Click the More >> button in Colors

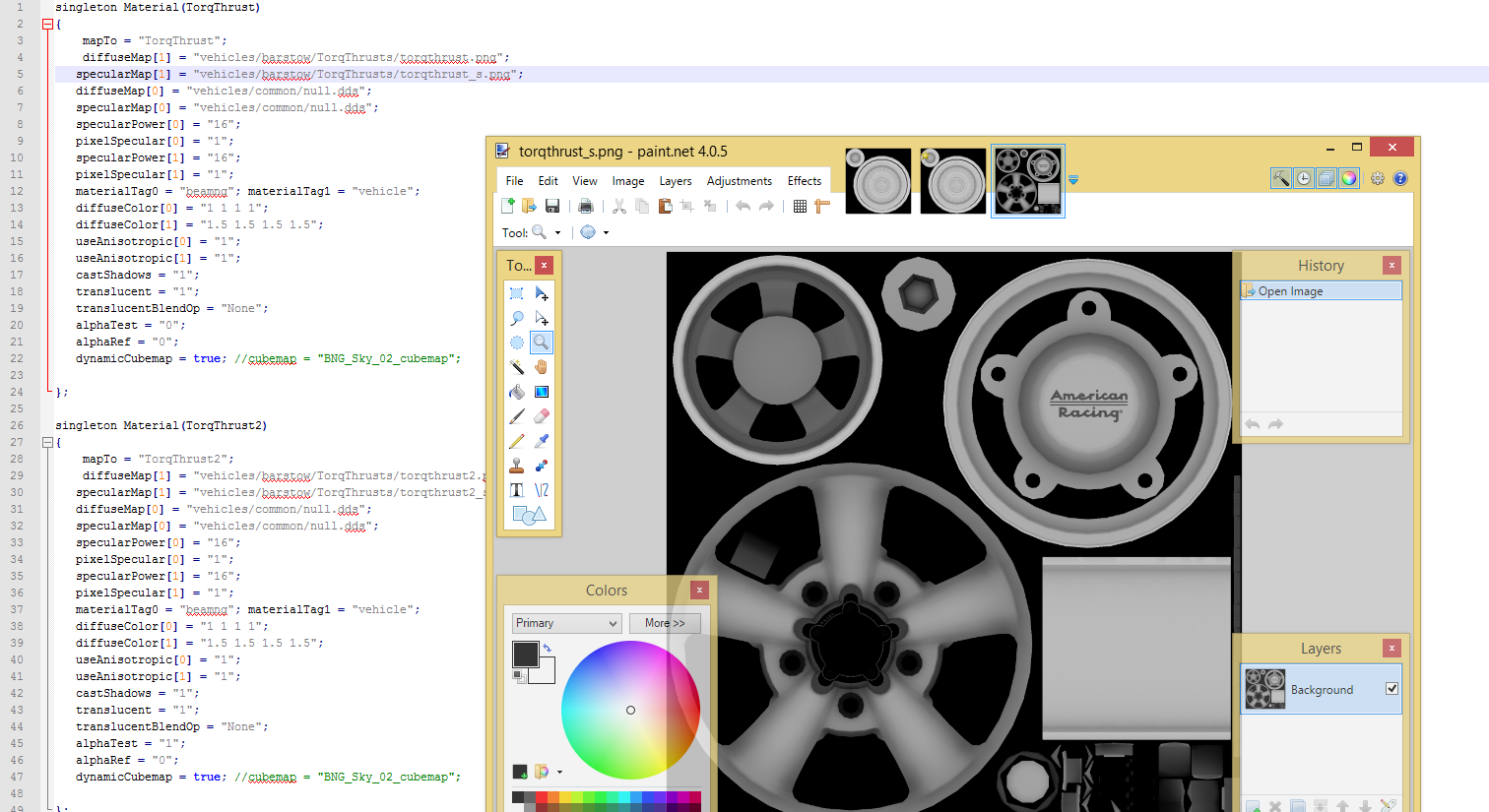click(665, 623)
